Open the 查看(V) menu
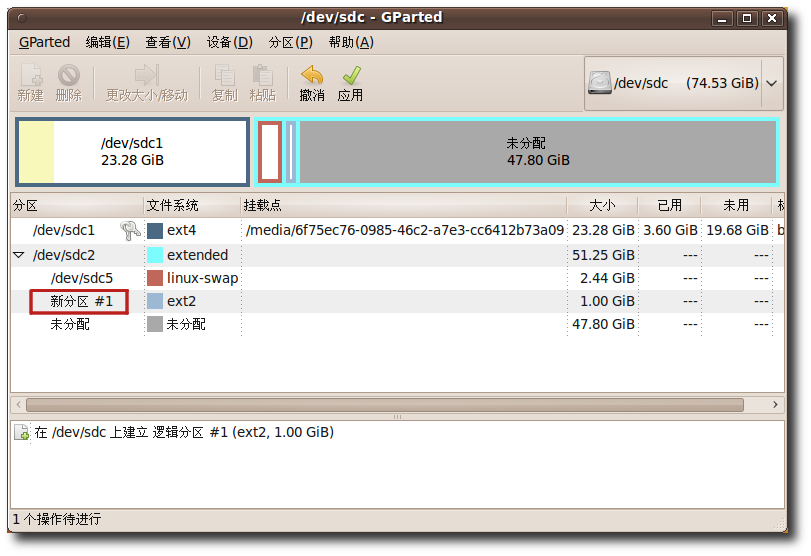The image size is (811, 556). (168, 42)
